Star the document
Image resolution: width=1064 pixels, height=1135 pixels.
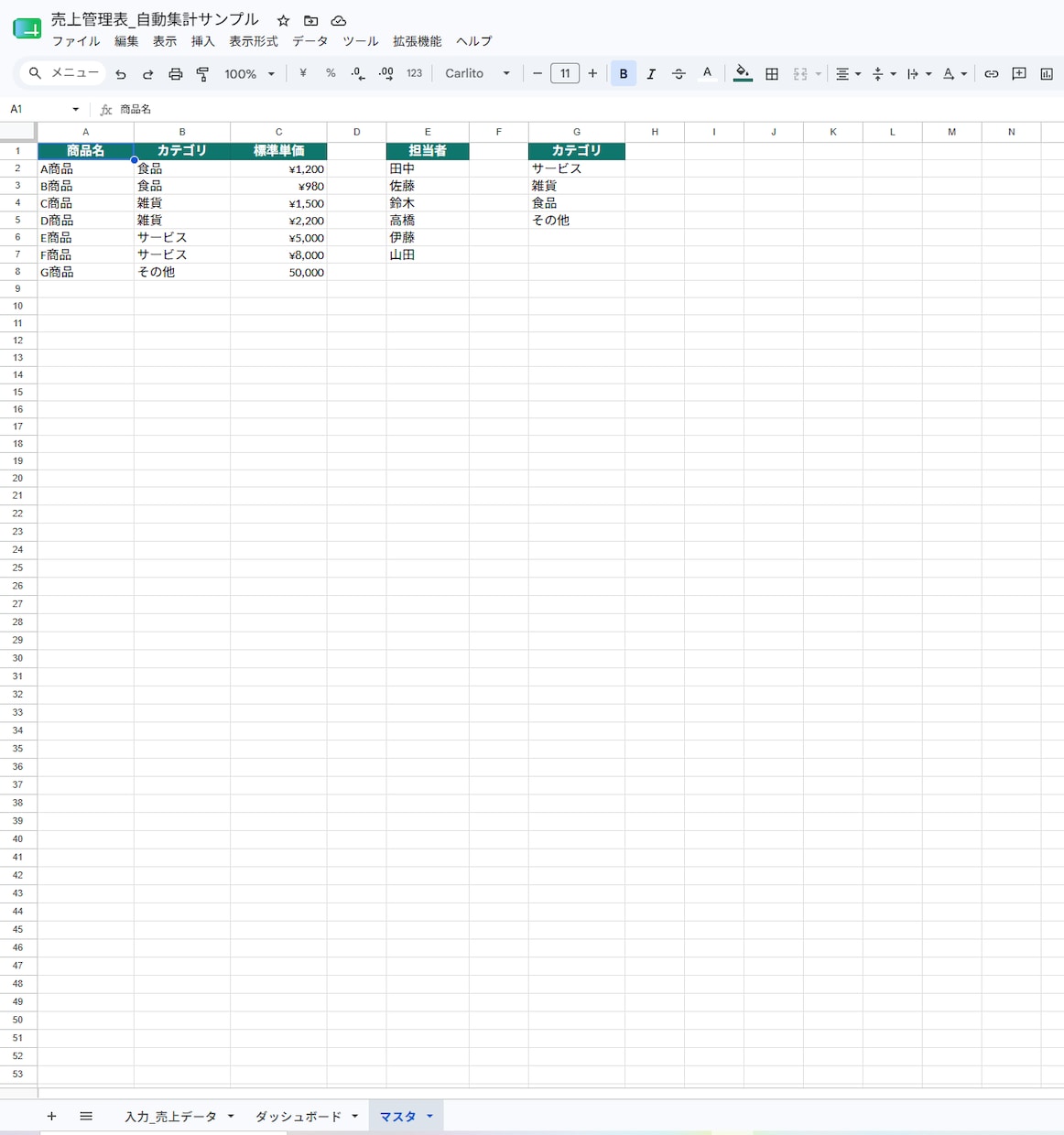[x=283, y=20]
